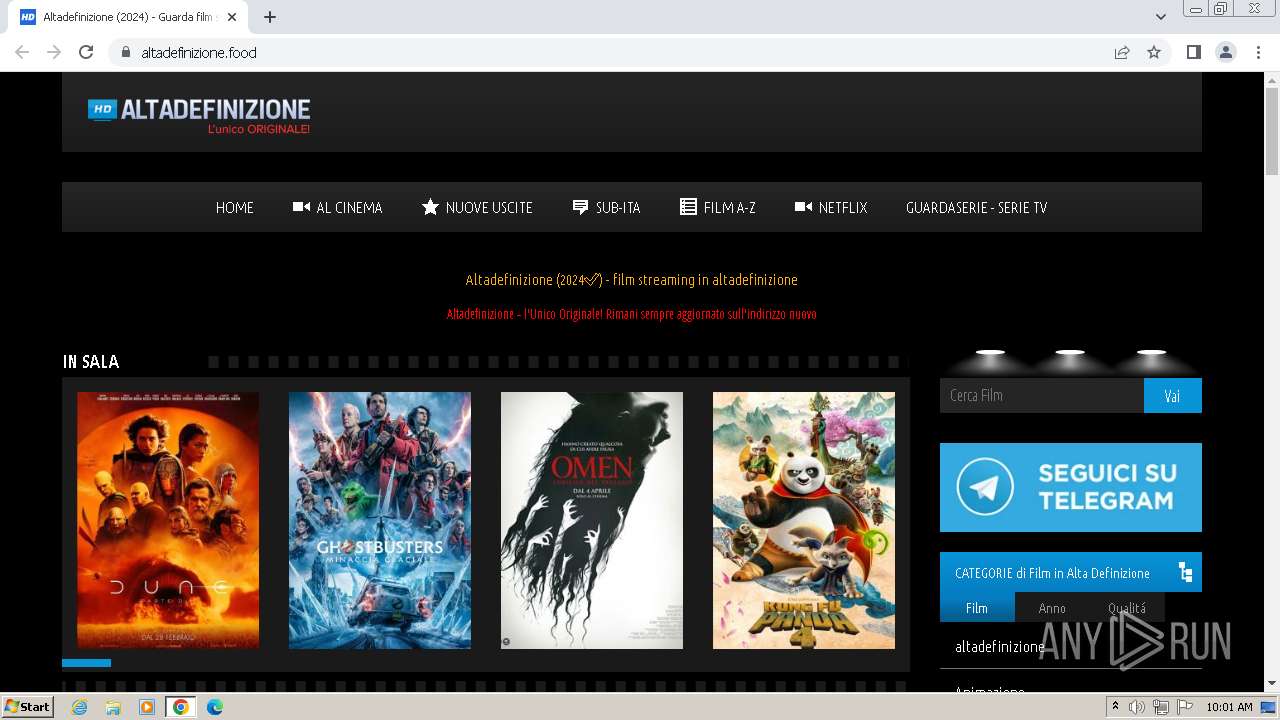Show hidden system tray icons
The height and width of the screenshot is (720, 1280).
pos(1115,707)
